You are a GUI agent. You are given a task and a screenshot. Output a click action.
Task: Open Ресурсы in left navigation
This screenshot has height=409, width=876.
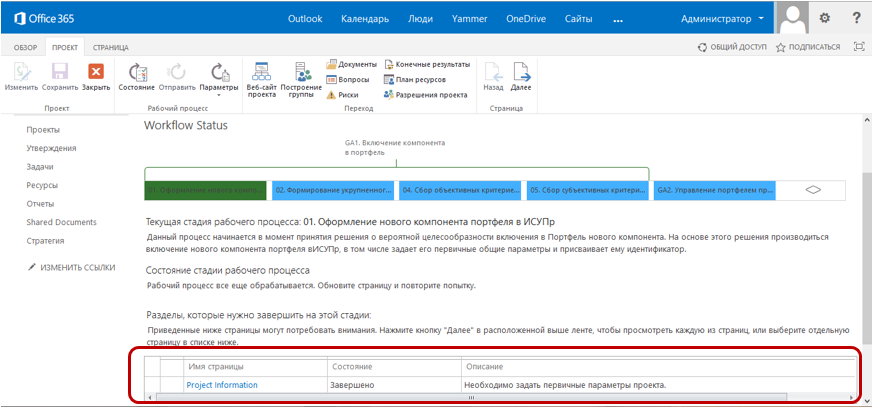click(42, 185)
